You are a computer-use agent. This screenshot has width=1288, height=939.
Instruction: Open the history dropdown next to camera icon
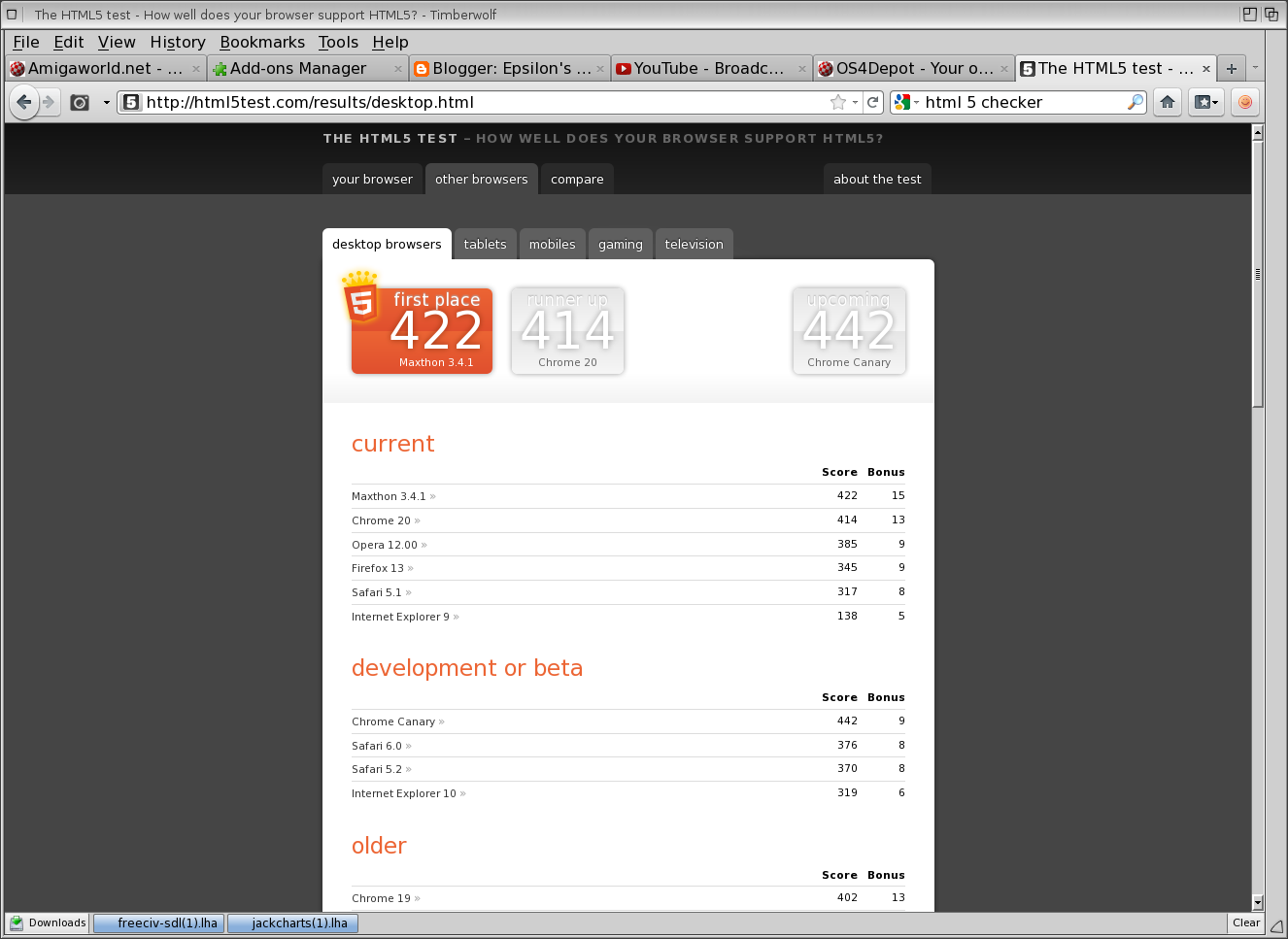107,102
